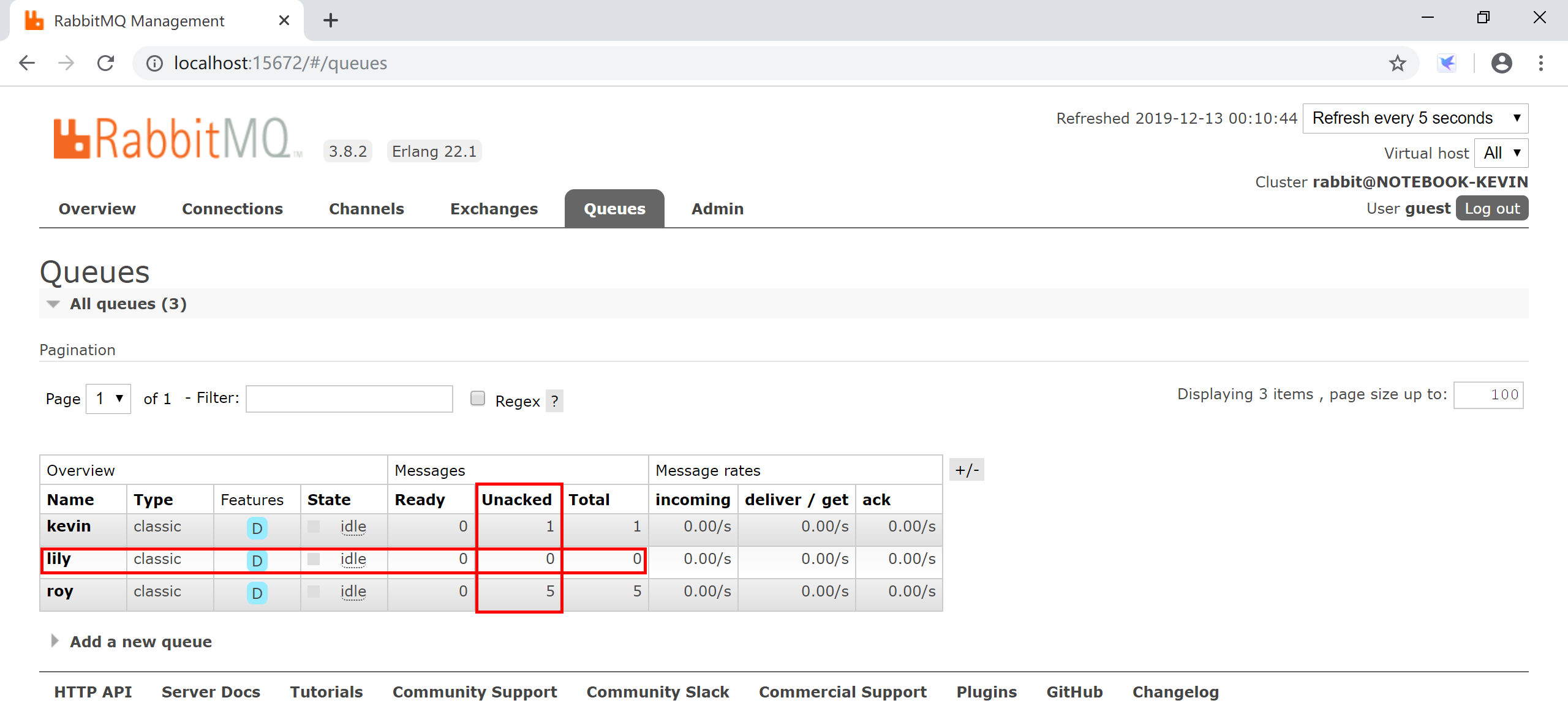Click the Exchanges menu item
Screen dimensions: 1568x714
(494, 209)
